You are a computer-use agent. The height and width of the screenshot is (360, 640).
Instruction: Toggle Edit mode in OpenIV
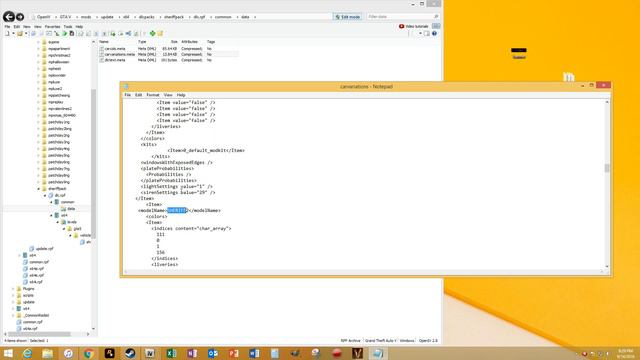tap(348, 17)
